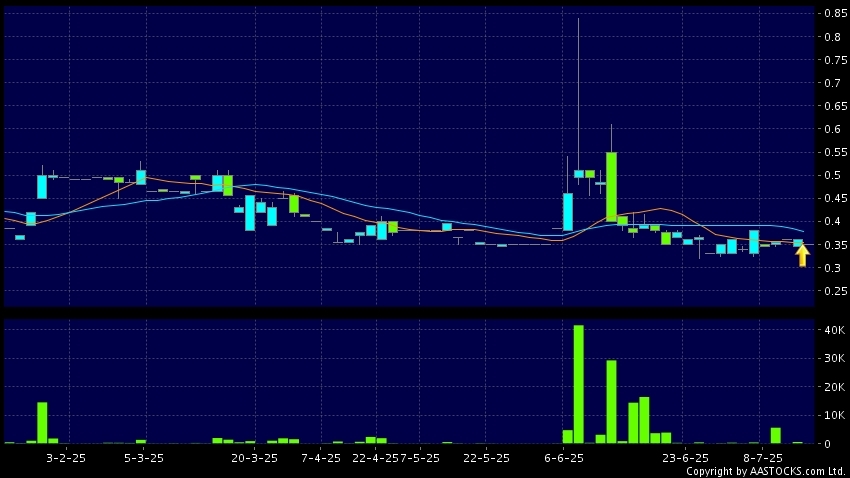Click the 0.7 price axis label
The height and width of the screenshot is (478, 850).
833,83
